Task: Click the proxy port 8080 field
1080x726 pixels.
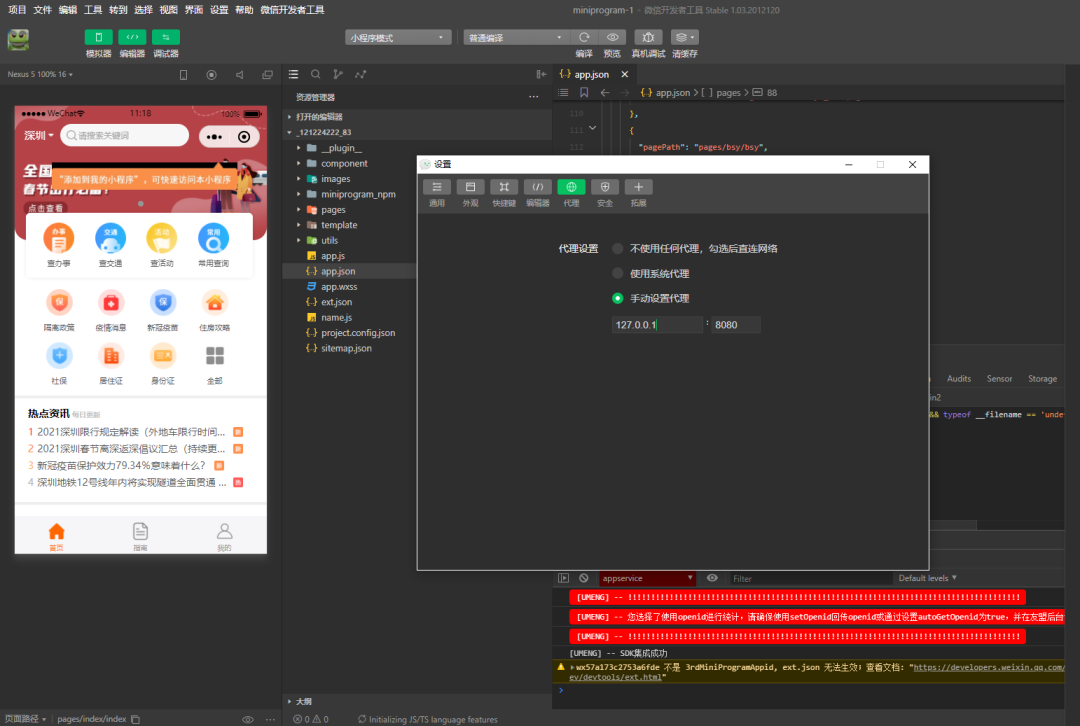Action: pos(736,324)
